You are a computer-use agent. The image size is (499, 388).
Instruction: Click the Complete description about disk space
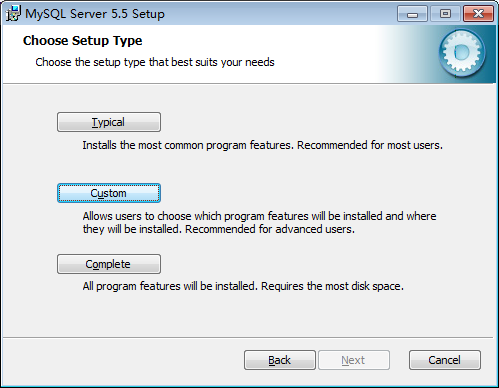tap(243, 286)
